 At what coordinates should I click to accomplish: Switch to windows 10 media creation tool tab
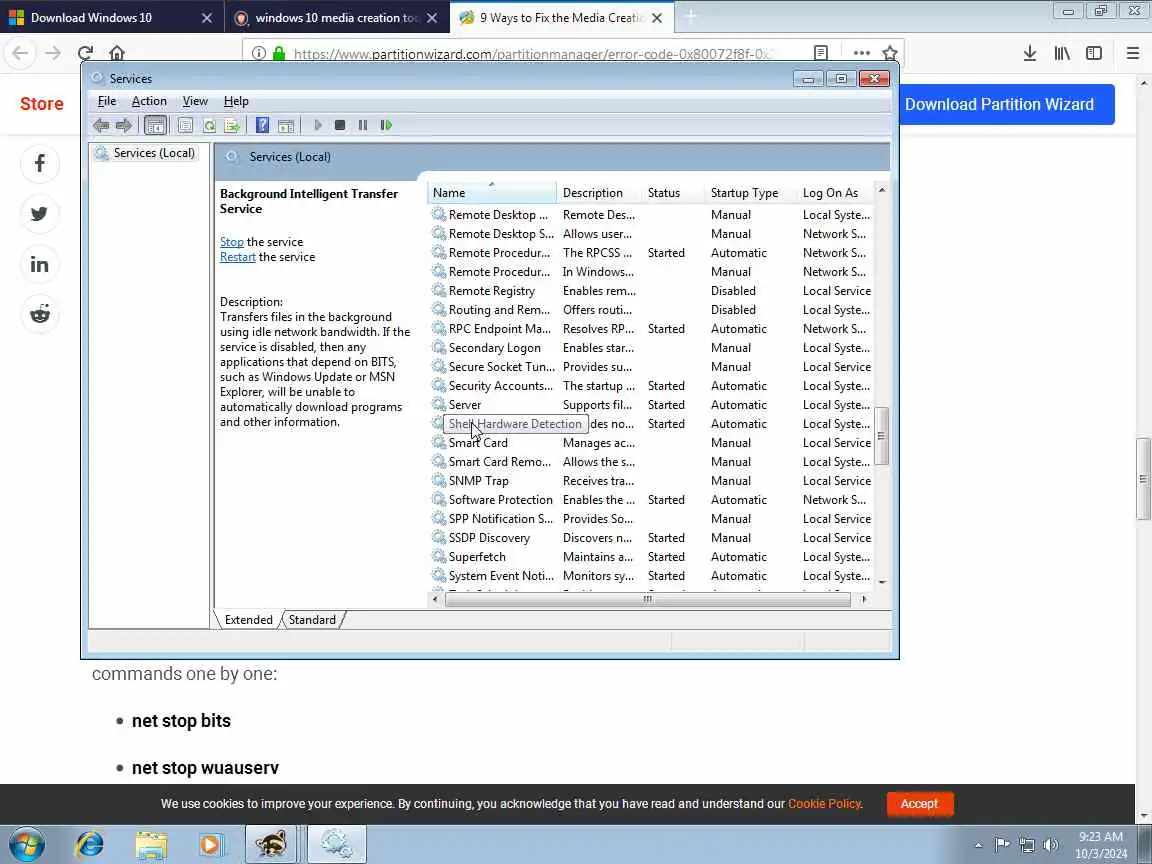click(336, 18)
